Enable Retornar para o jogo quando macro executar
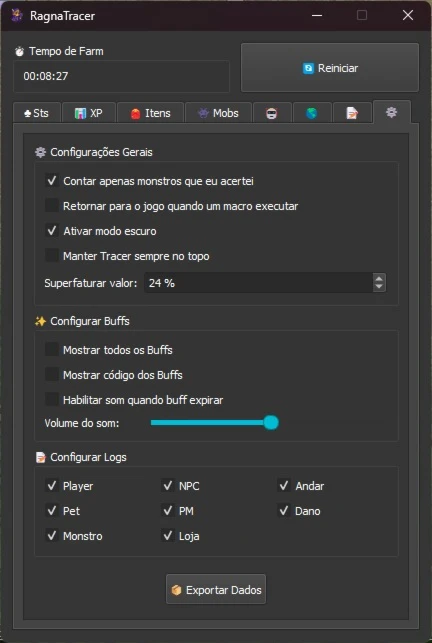This screenshot has width=432, height=643. coord(52,206)
